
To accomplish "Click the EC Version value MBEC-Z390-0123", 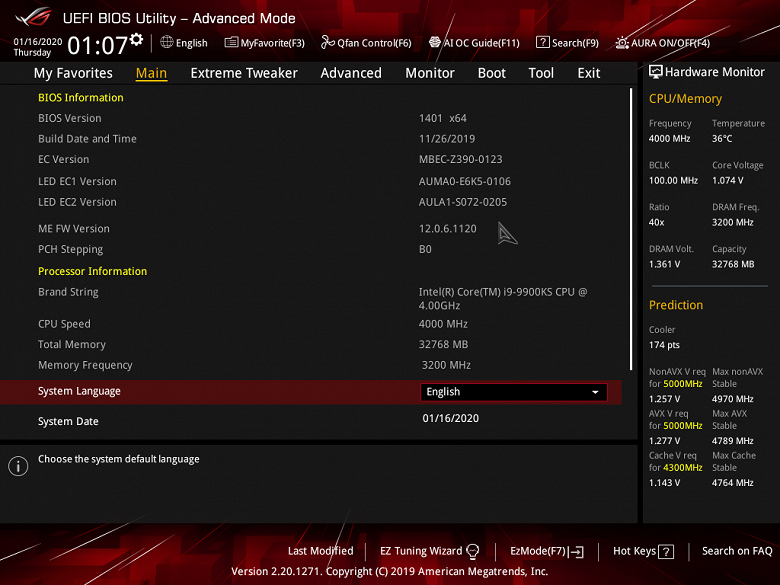I will (x=461, y=159).
